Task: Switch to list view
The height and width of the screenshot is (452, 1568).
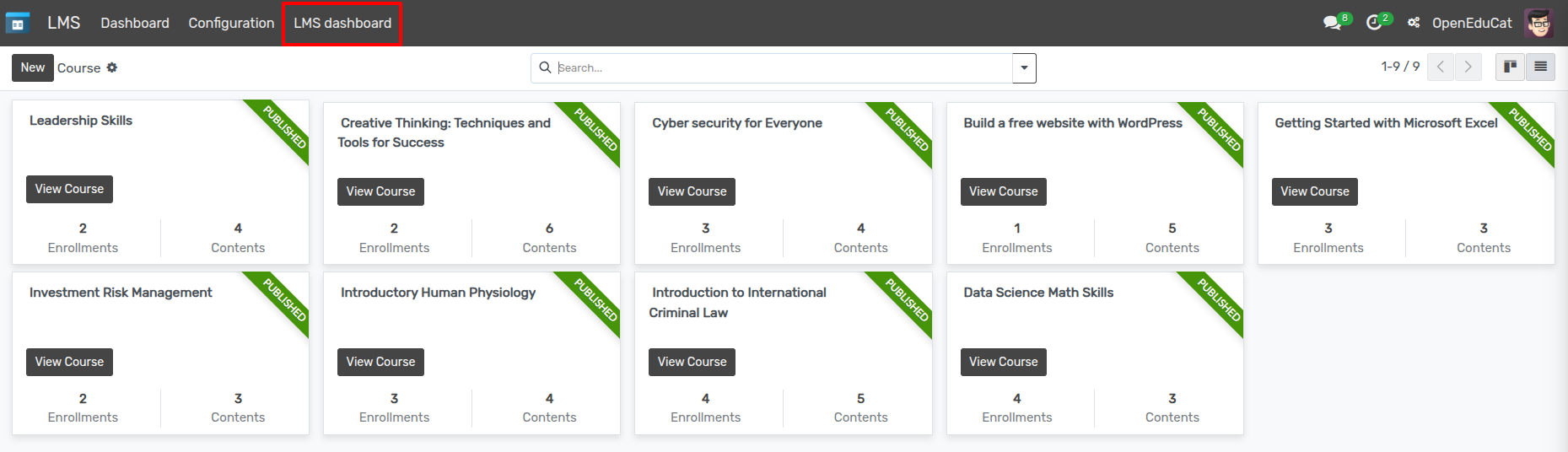Action: click(1540, 67)
